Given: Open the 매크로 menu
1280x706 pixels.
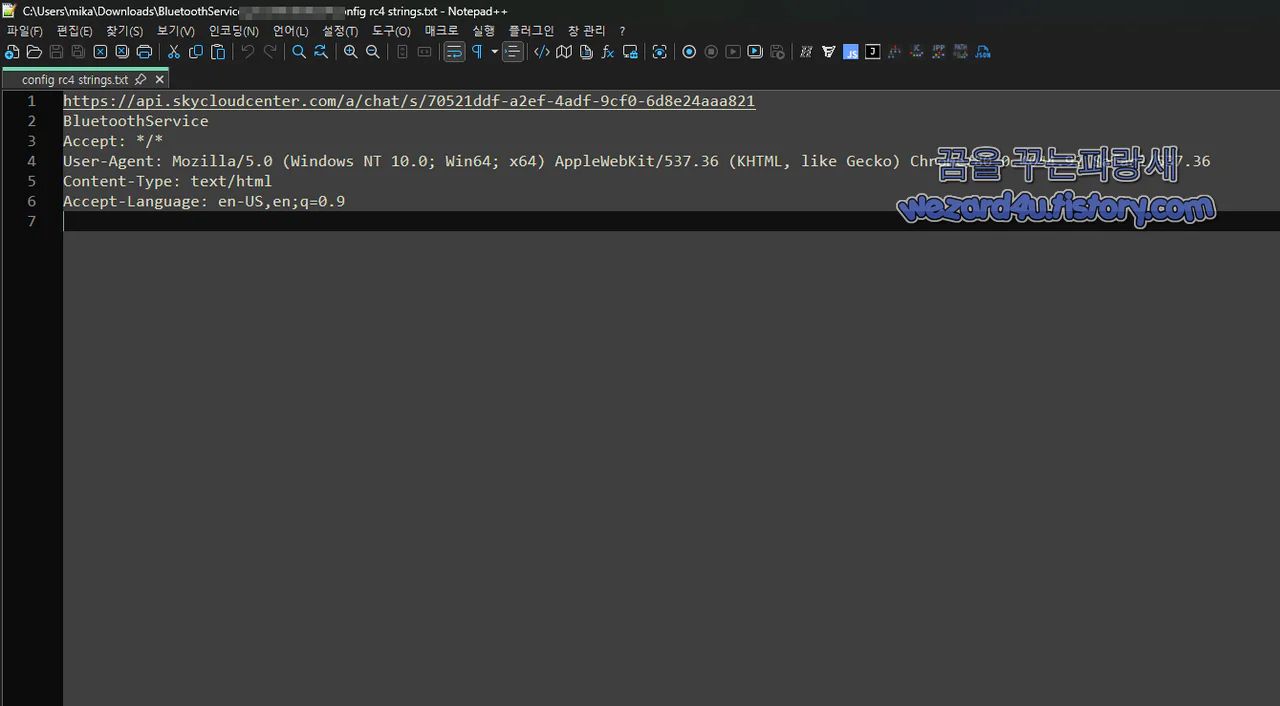Looking at the screenshot, I should [442, 31].
